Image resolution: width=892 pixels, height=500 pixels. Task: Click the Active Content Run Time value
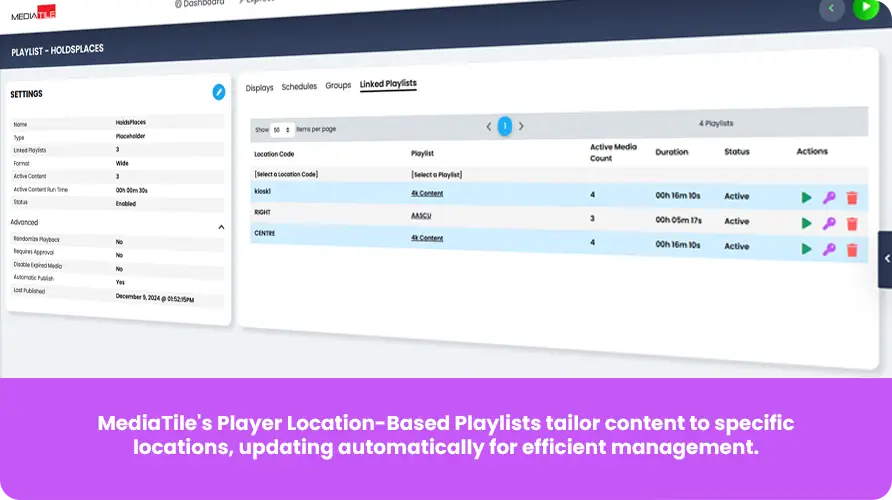click(x=132, y=191)
